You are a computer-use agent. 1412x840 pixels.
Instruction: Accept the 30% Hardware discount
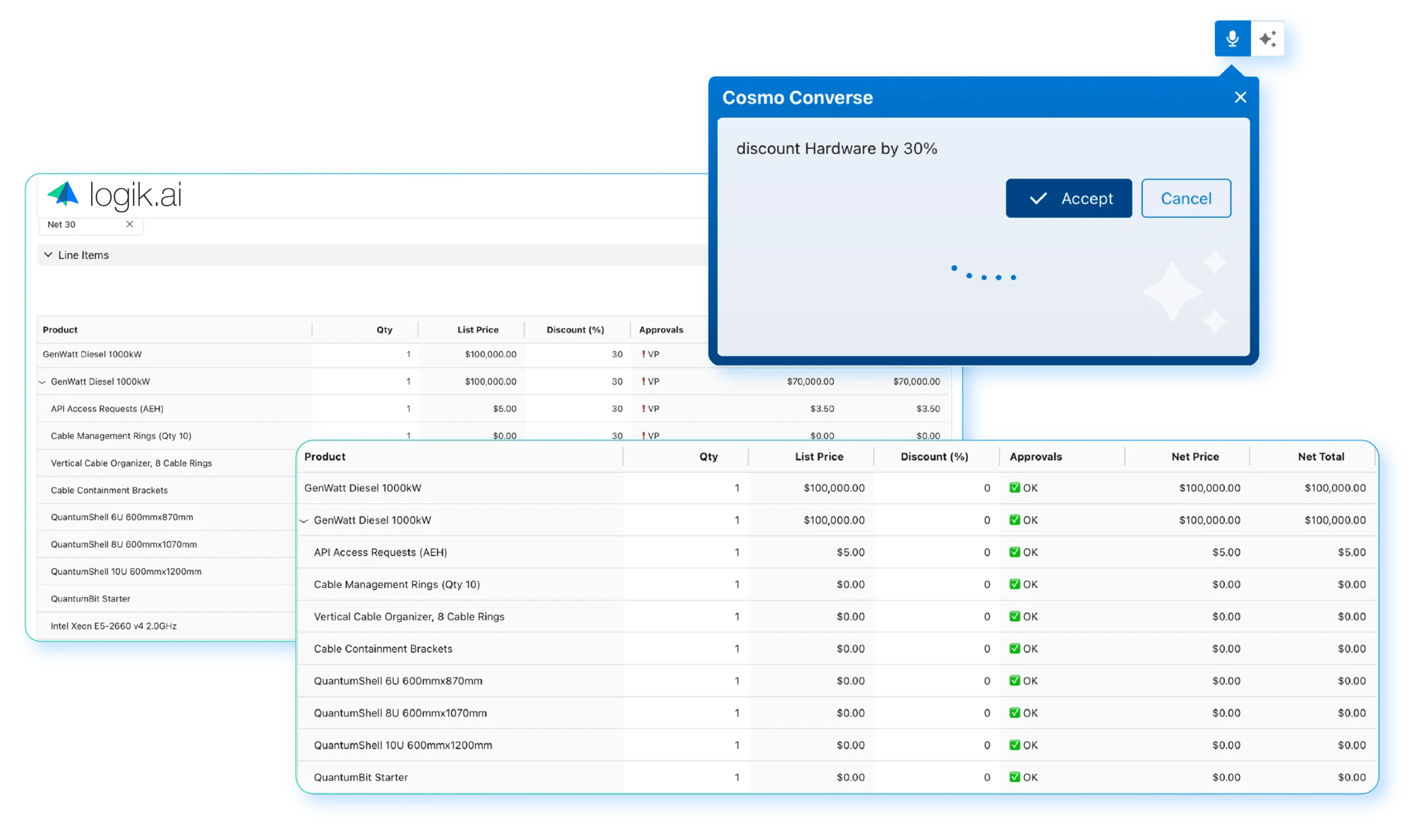click(x=1068, y=198)
